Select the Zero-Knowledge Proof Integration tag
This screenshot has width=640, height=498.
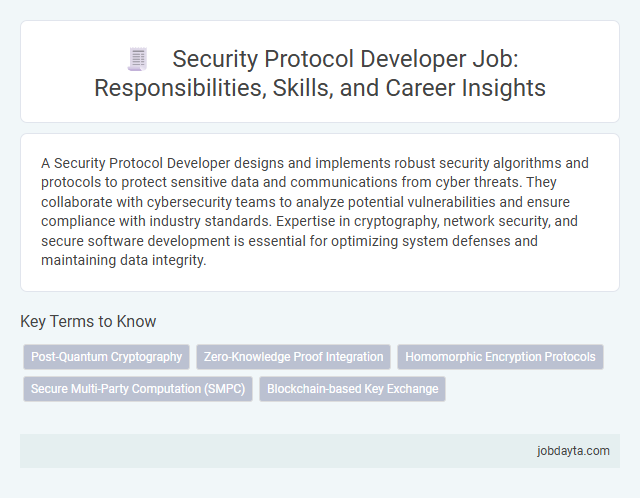[x=293, y=357]
